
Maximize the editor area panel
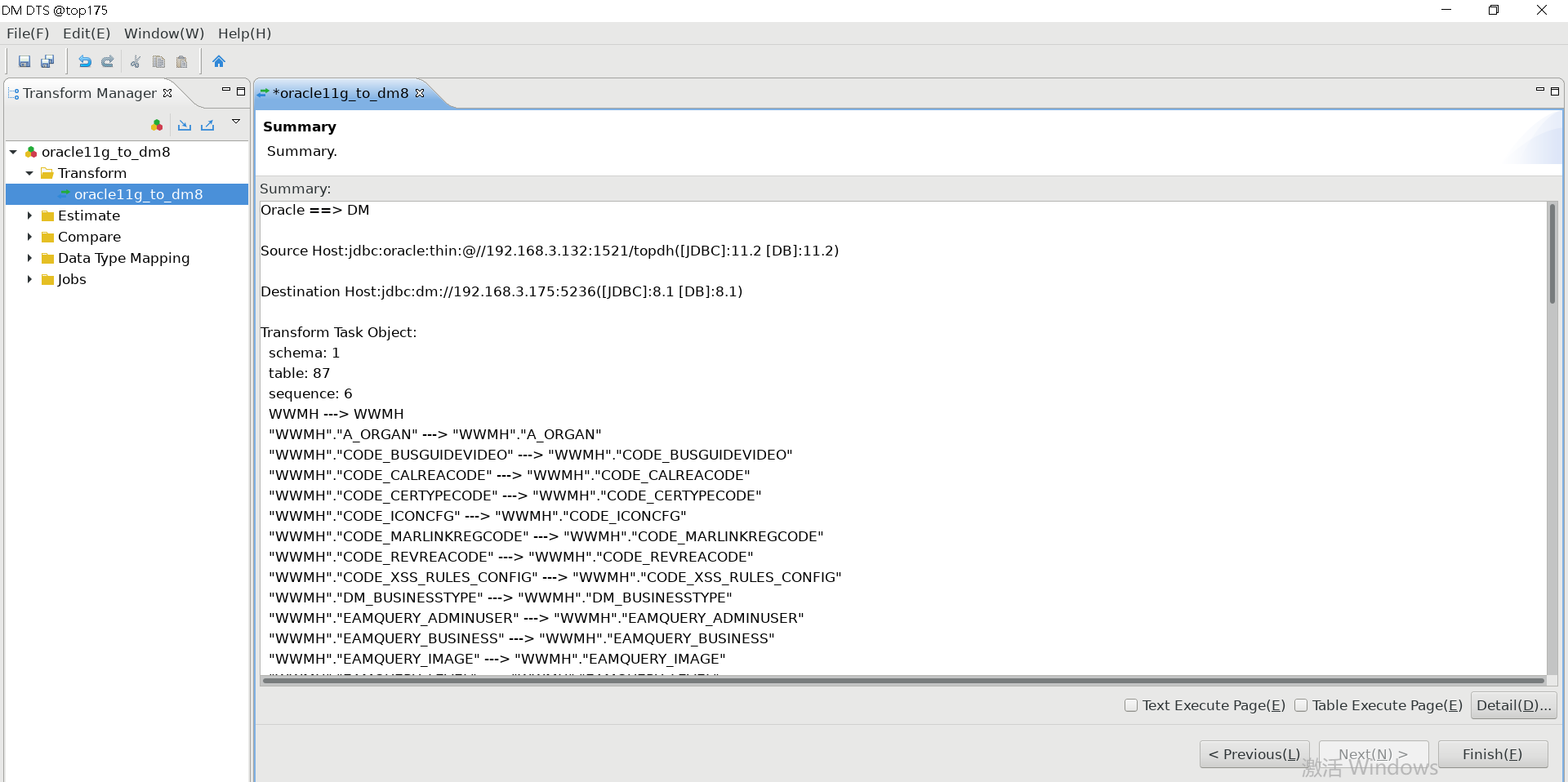(x=1555, y=91)
